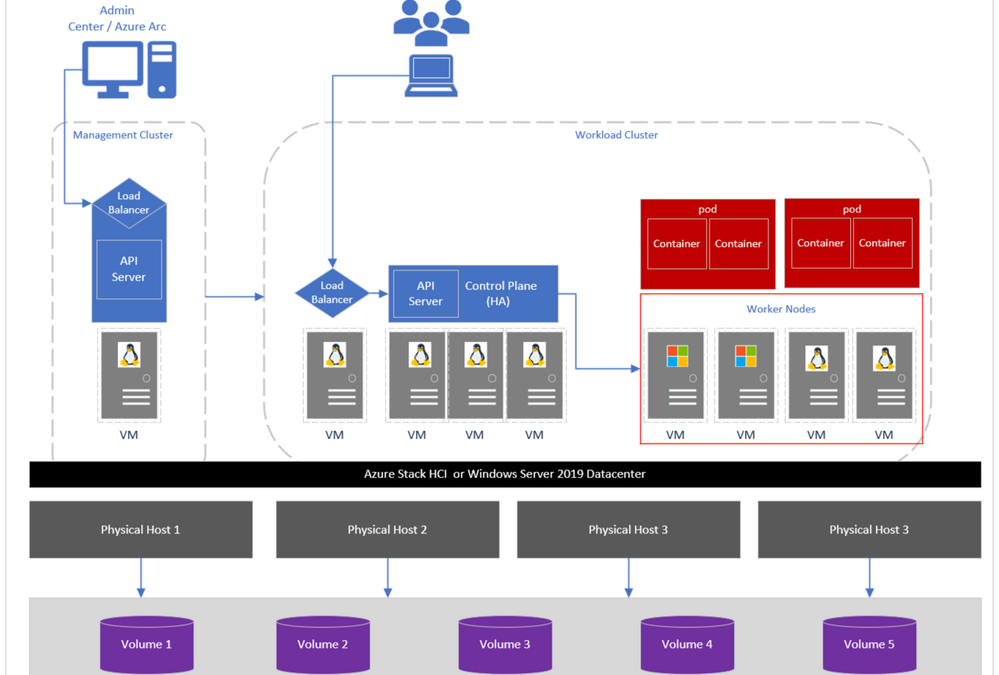Click the Worker Nodes label
The width and height of the screenshot is (999, 675).
(781, 309)
